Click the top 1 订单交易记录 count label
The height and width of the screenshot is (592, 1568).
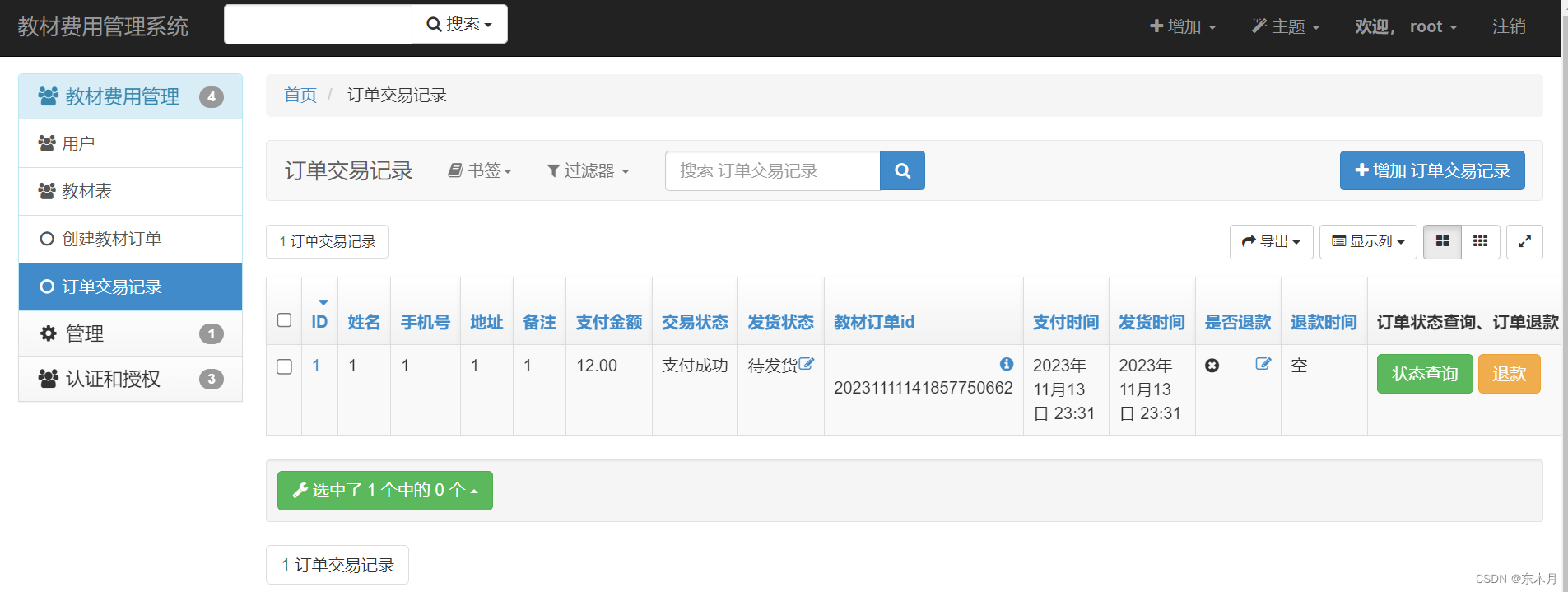coord(328,241)
